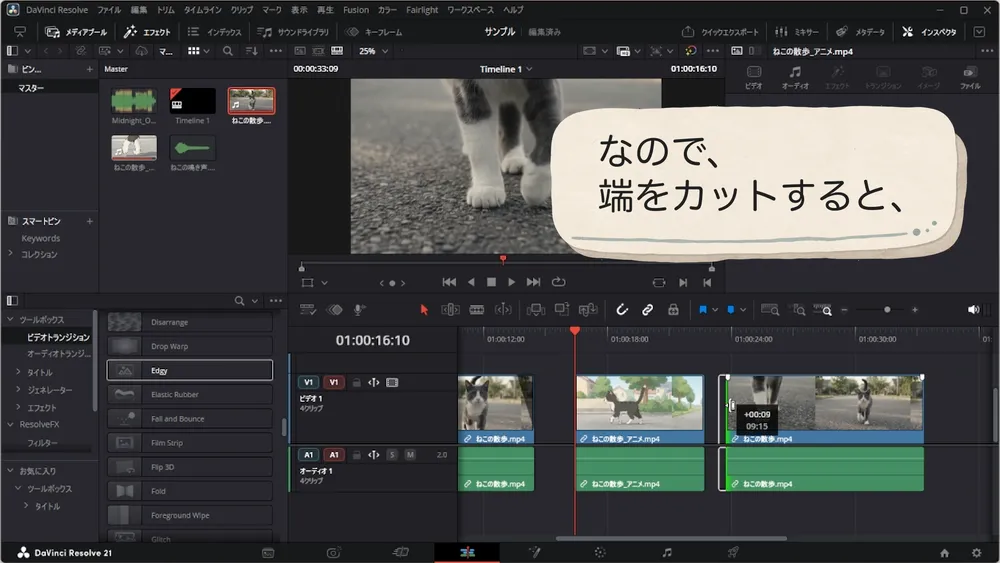Jump to first frame in viewer

click(x=449, y=282)
